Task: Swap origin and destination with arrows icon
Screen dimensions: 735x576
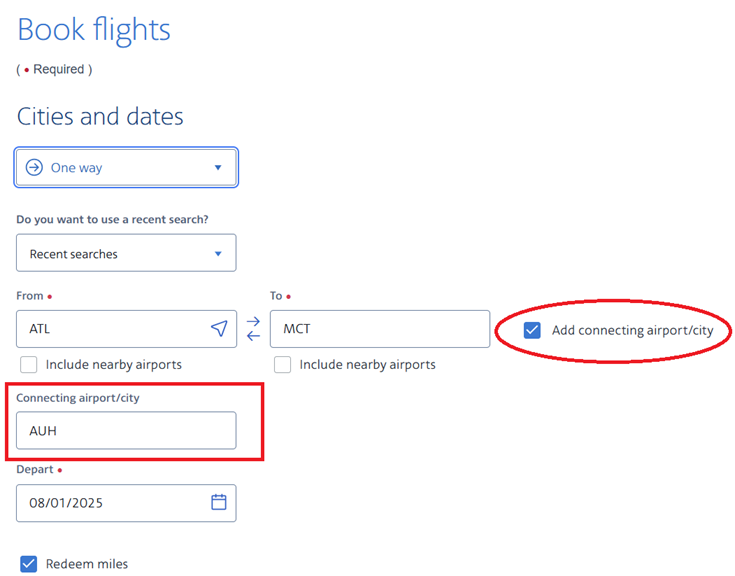Action: [x=253, y=329]
